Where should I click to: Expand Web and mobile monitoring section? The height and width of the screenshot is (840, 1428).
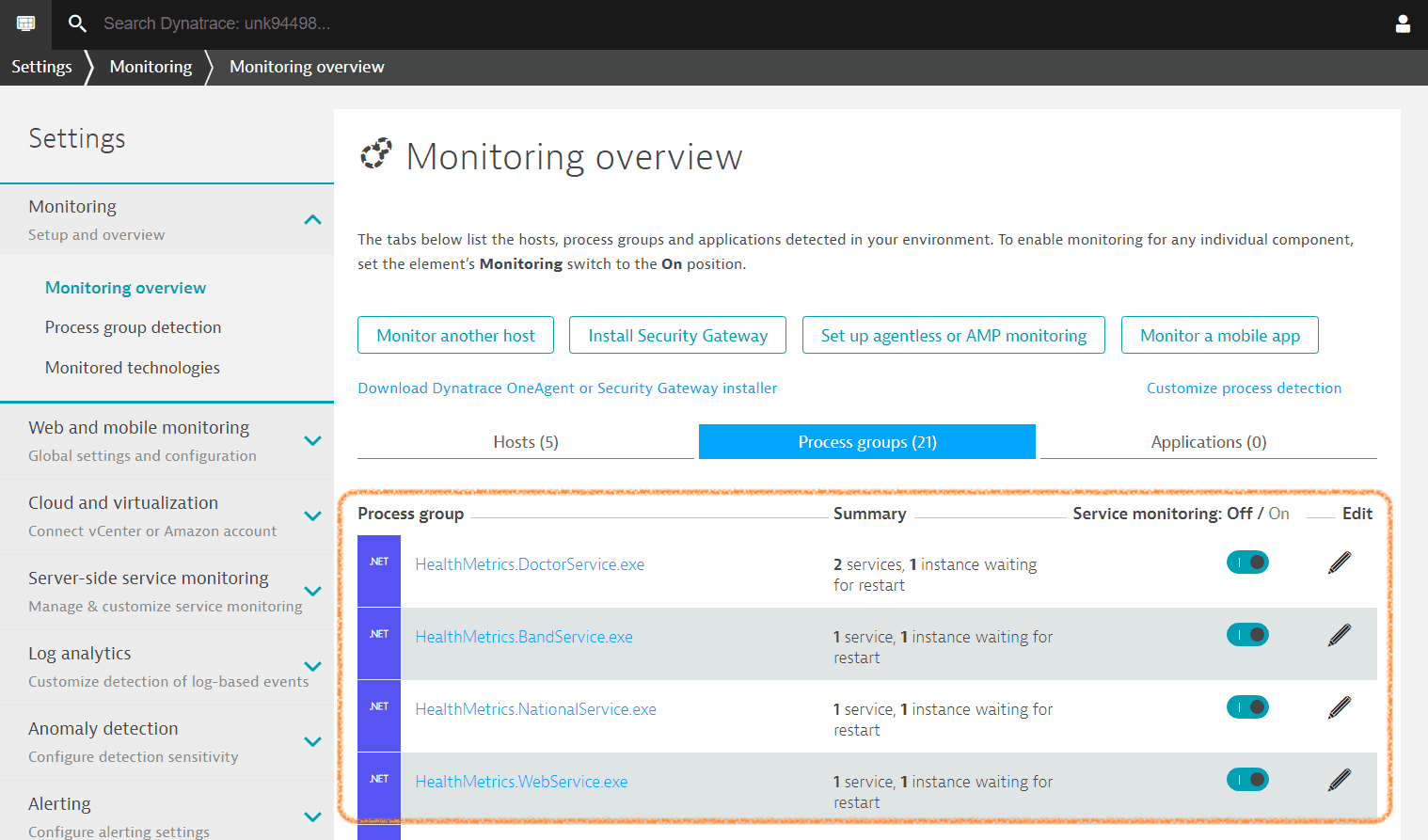pyautogui.click(x=313, y=440)
